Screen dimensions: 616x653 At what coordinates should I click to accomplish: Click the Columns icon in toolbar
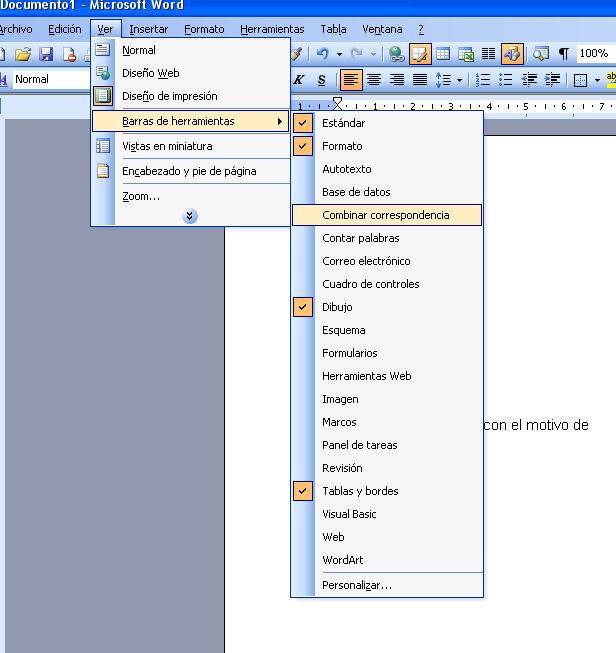(488, 54)
